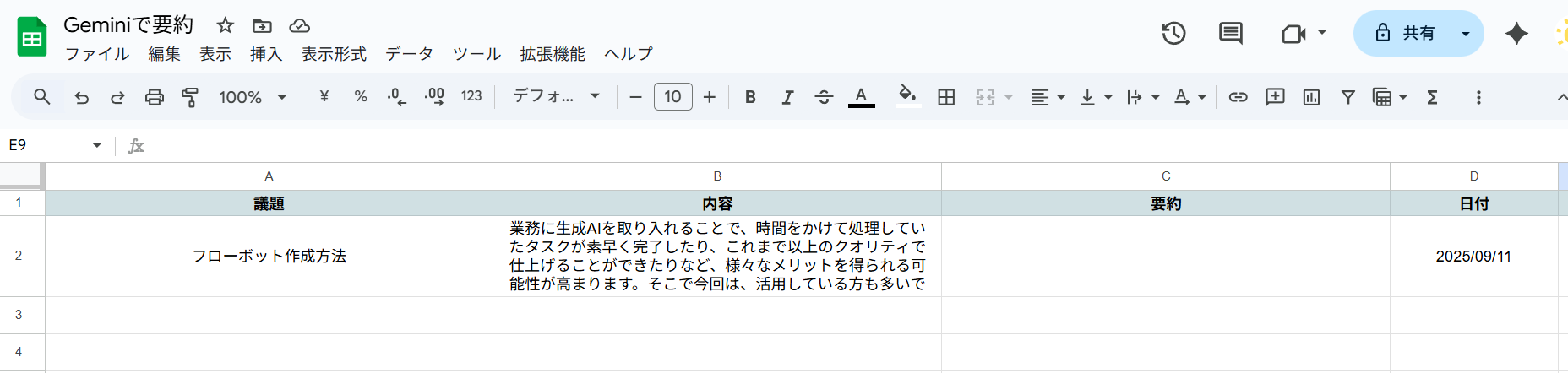Open the 拡張機能 menu
Viewport: 1568px width, 373px height.
point(553,54)
